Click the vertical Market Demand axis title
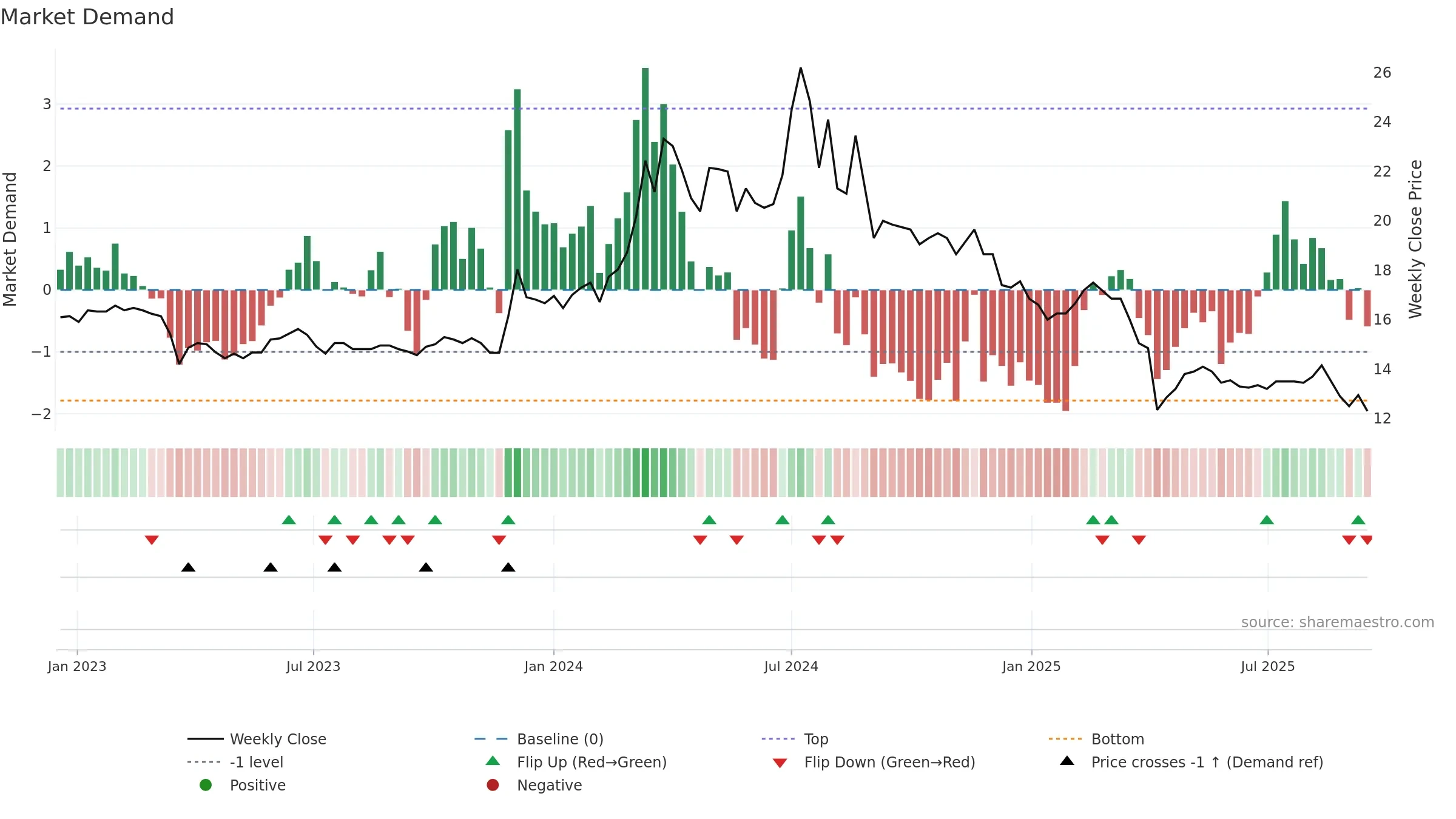The width and height of the screenshot is (1456, 819). tap(10, 239)
